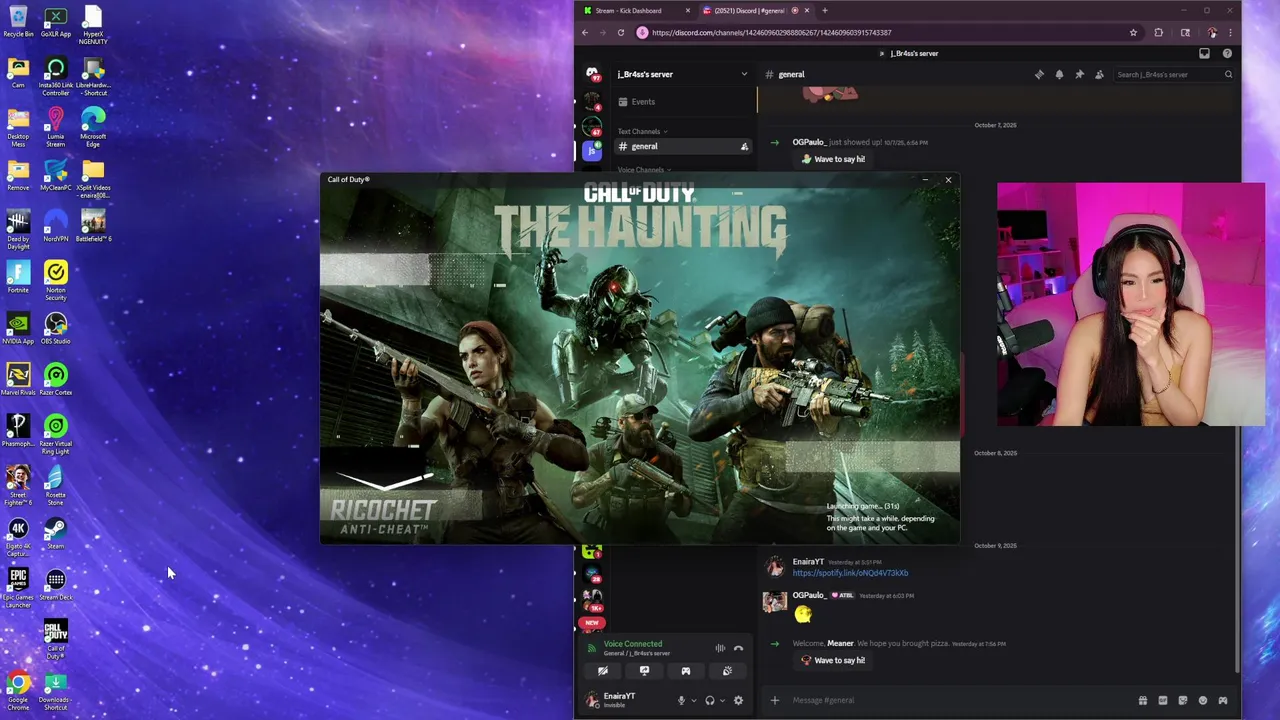Switch to Stream - Kick Dashboard tab
The width and height of the screenshot is (1280, 720).
coord(636,10)
